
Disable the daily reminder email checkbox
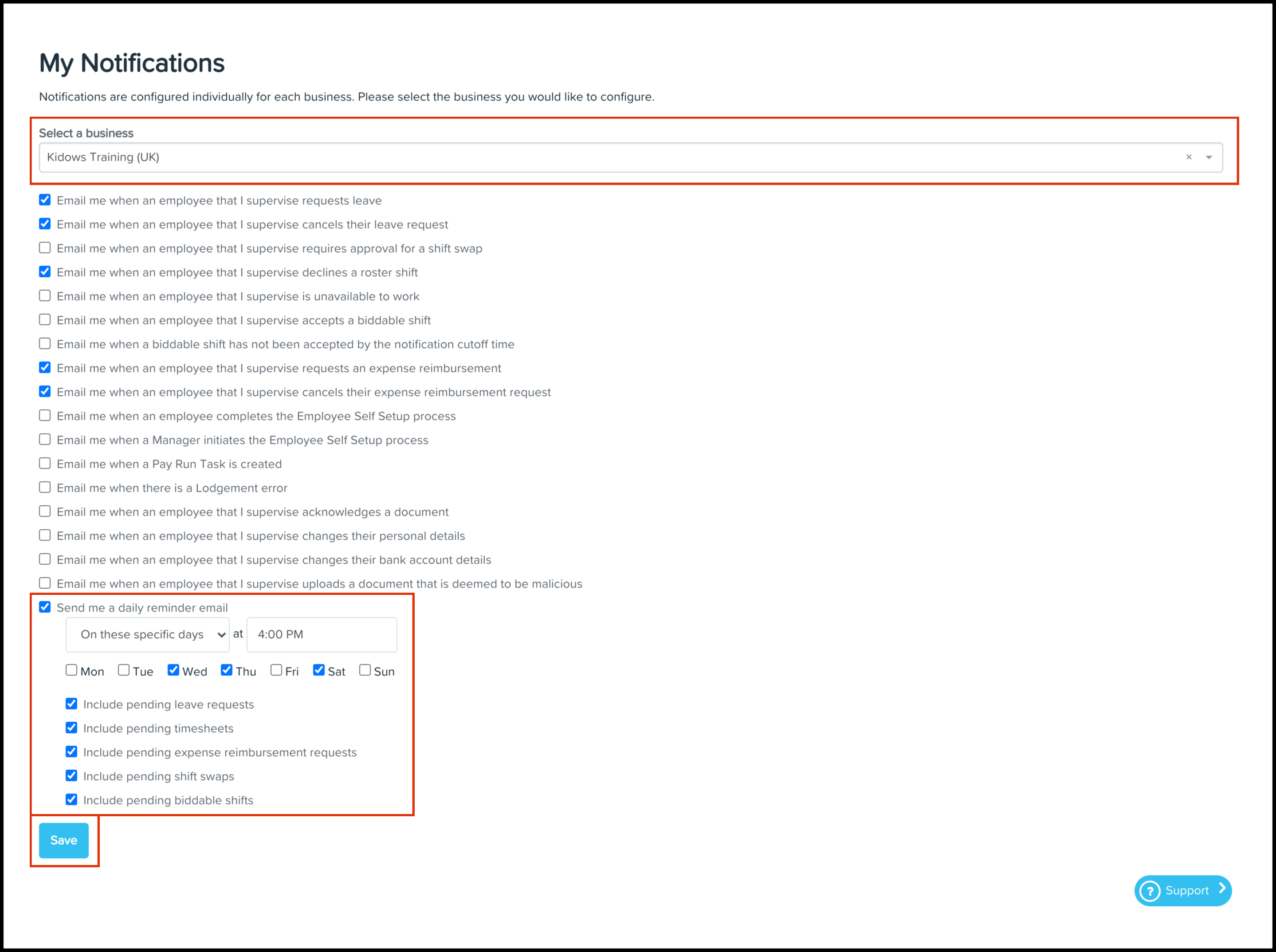coord(45,607)
